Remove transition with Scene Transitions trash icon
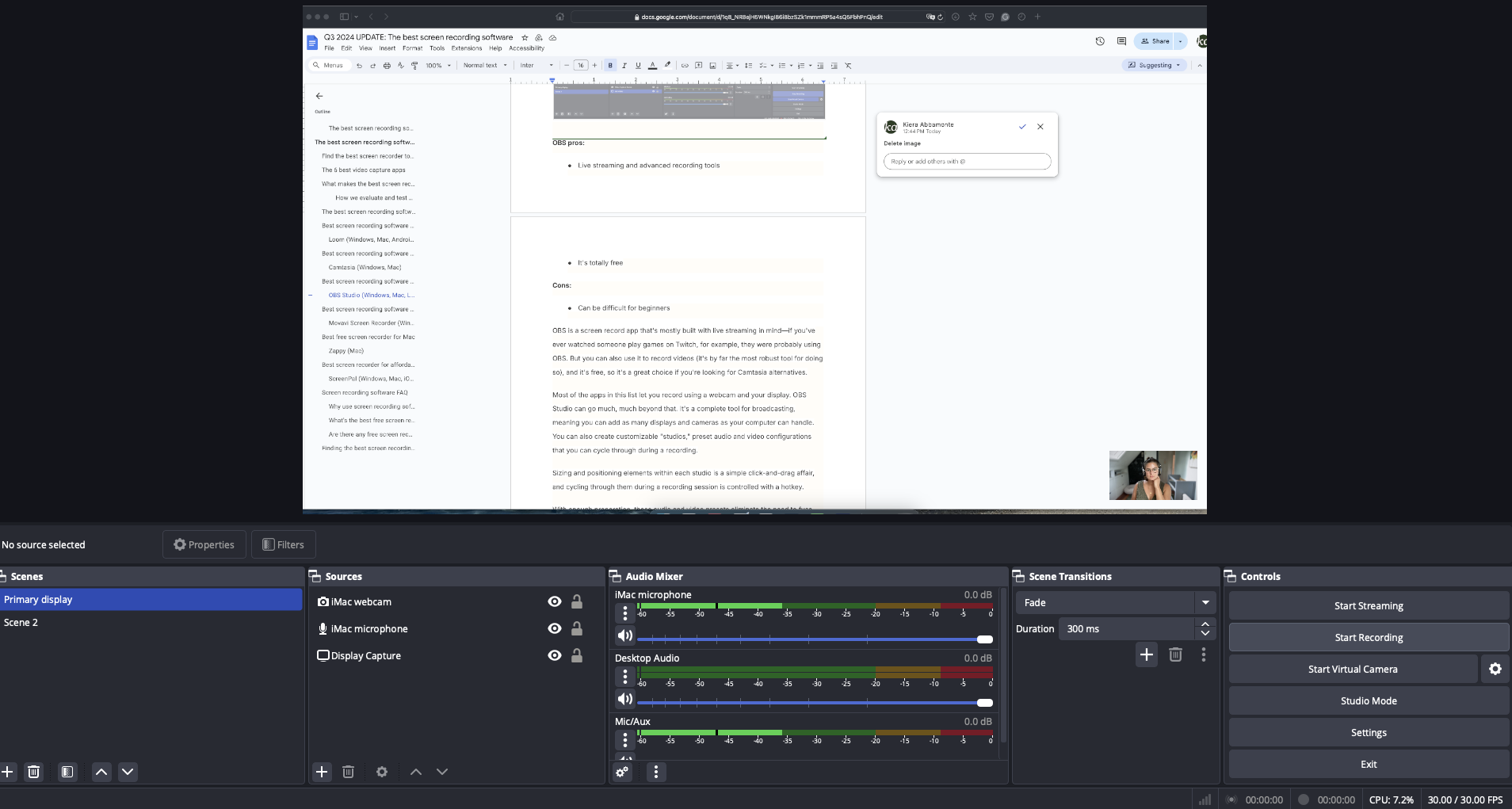This screenshot has height=809, width=1512. [x=1176, y=654]
